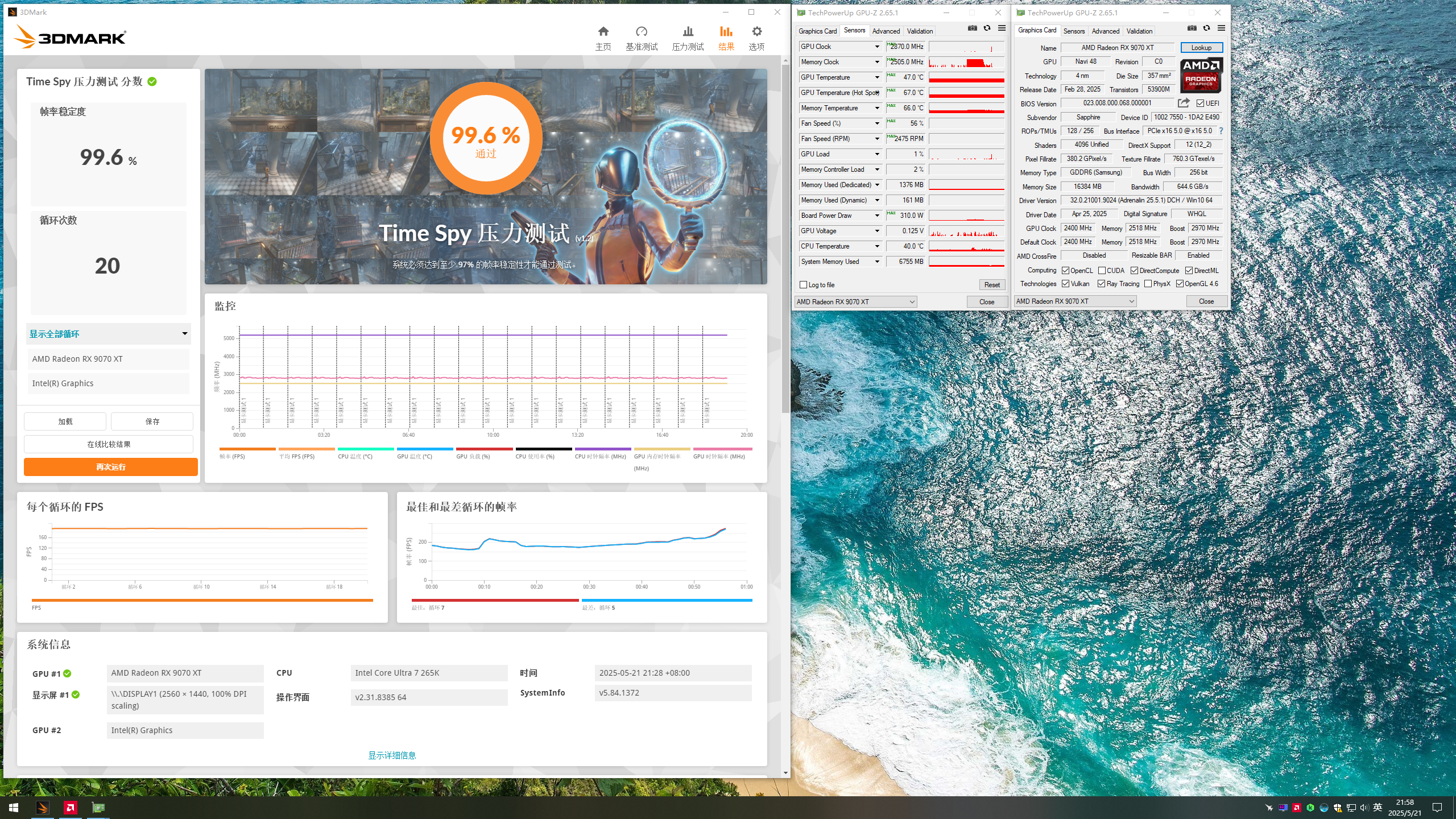Image resolution: width=1456 pixels, height=819 pixels.
Task: Click refresh icon in GPU-Z Graphics Card window
Action: click(x=1206, y=28)
